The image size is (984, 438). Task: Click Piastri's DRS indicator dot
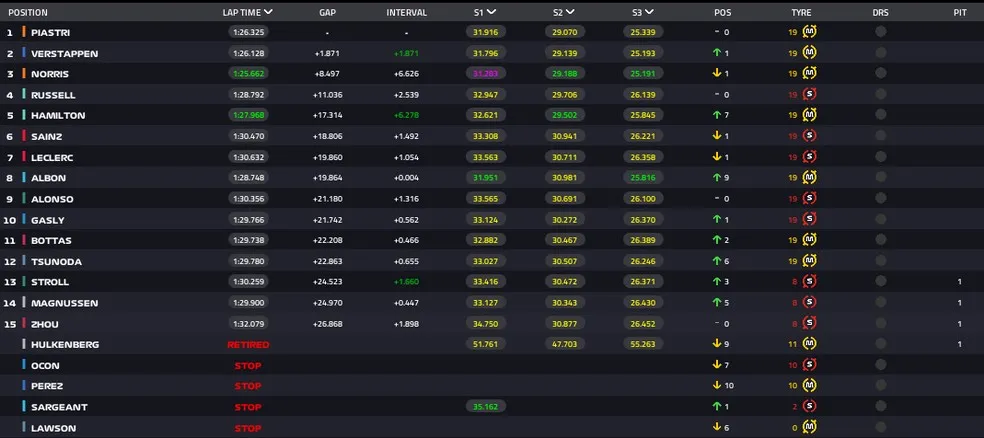pyautogui.click(x=880, y=32)
